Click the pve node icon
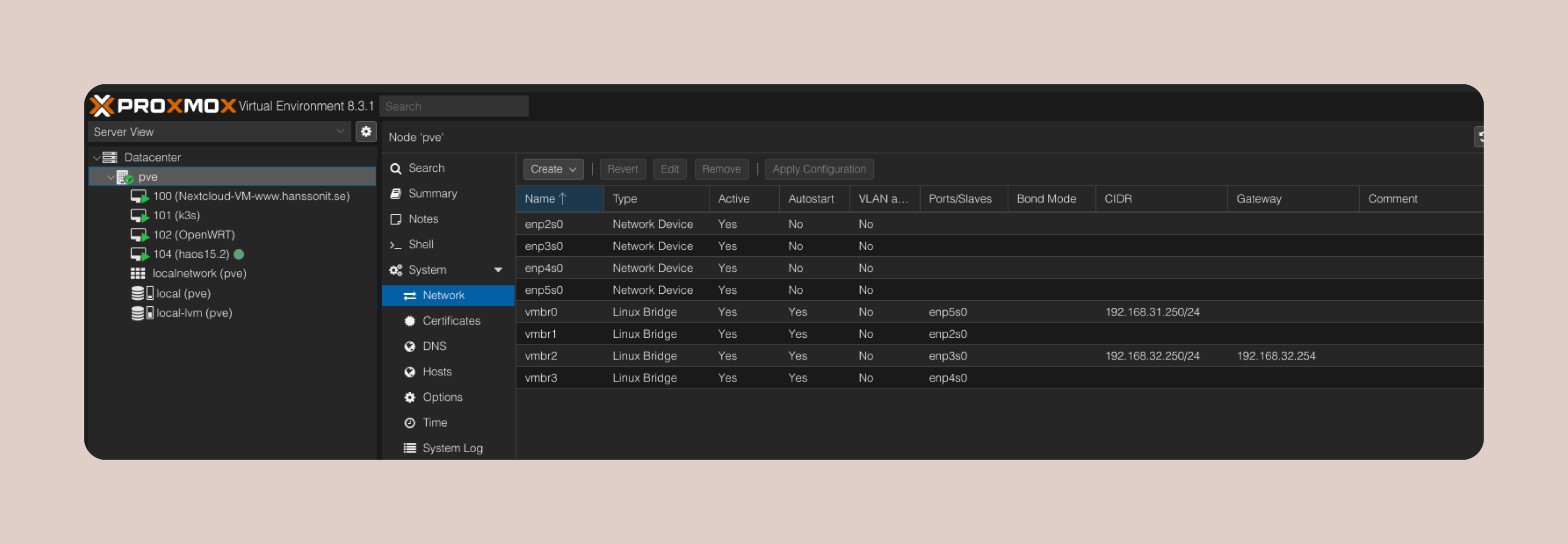1568x544 pixels. tap(125, 177)
